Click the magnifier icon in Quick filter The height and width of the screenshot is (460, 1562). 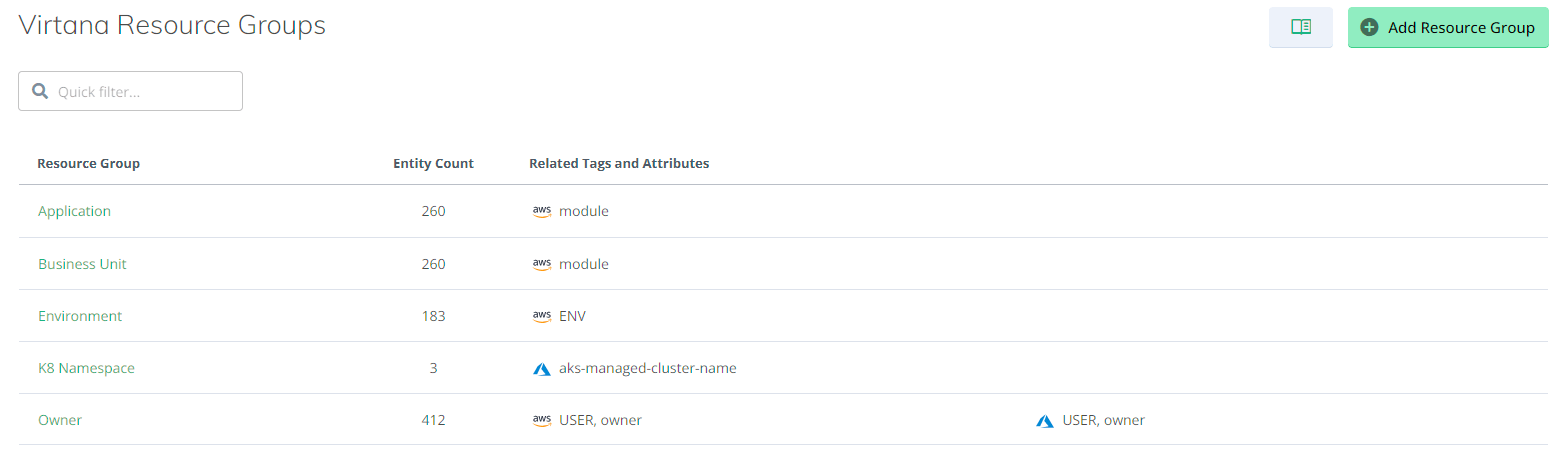click(40, 91)
